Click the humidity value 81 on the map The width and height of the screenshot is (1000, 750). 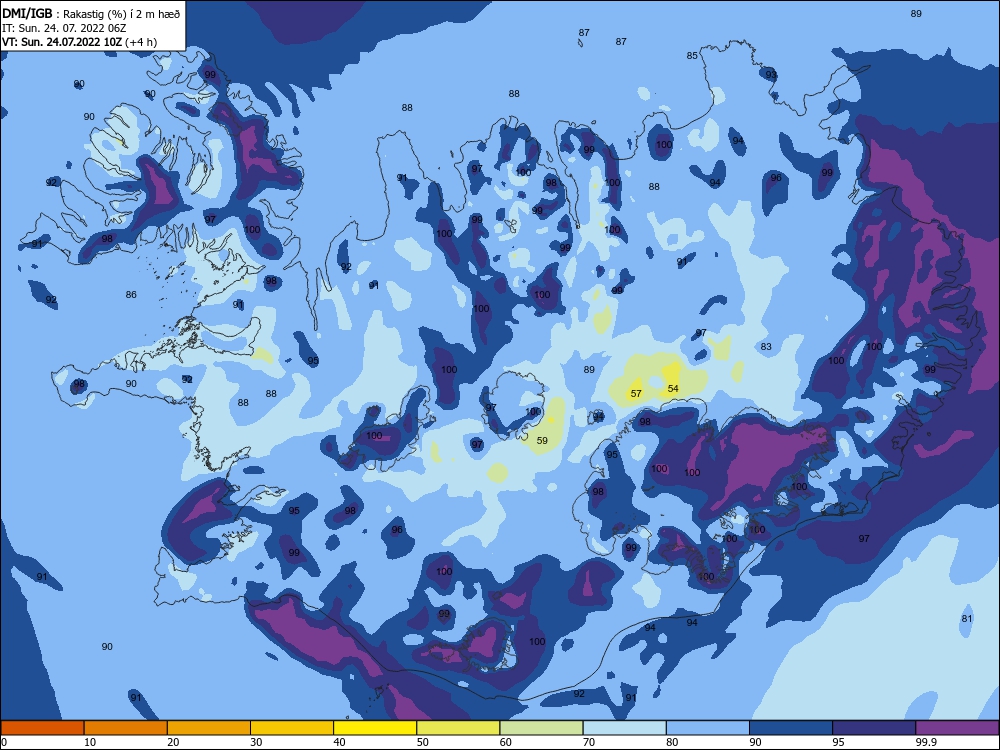(967, 619)
